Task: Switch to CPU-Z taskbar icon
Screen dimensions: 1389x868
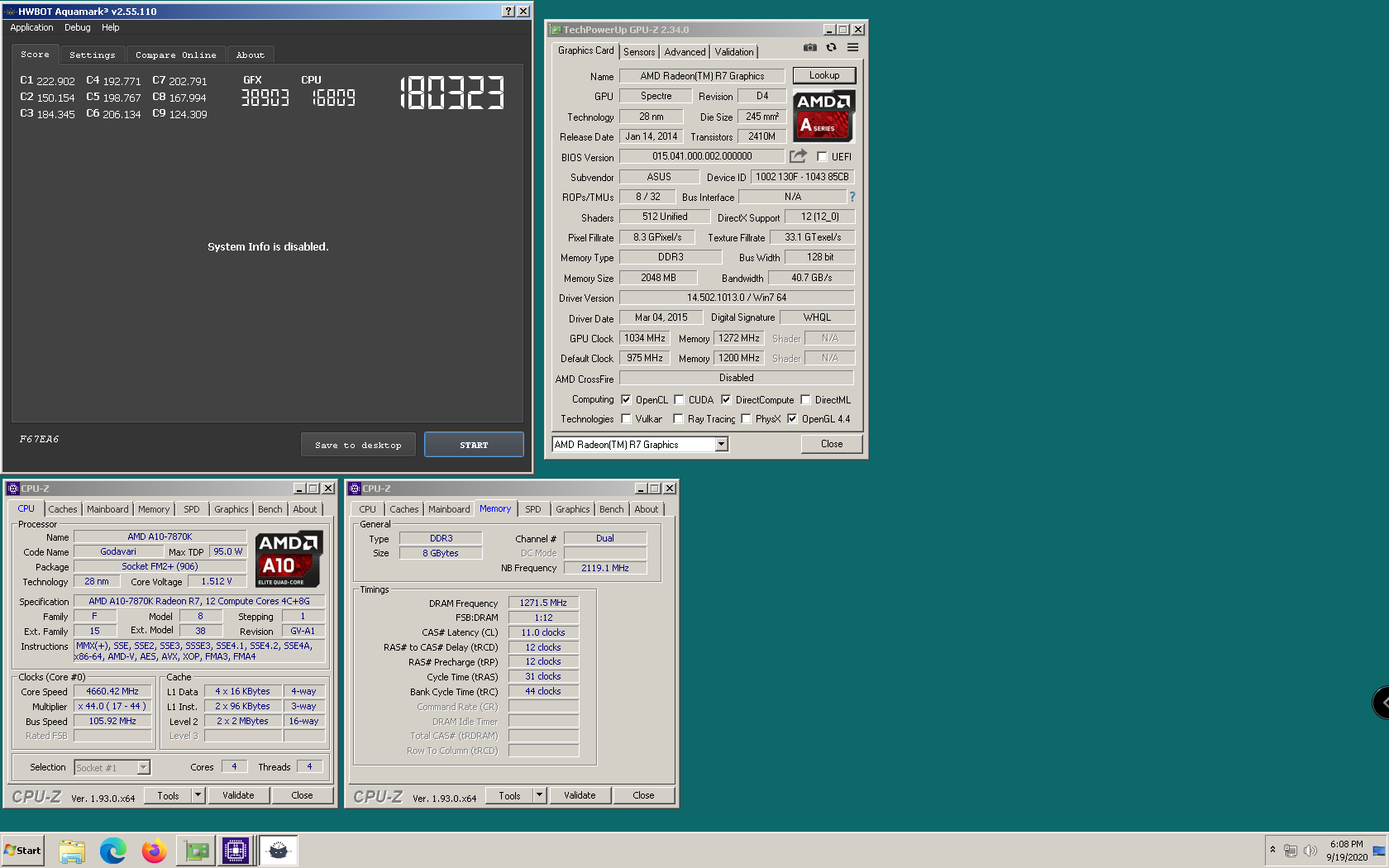Action: point(236,851)
